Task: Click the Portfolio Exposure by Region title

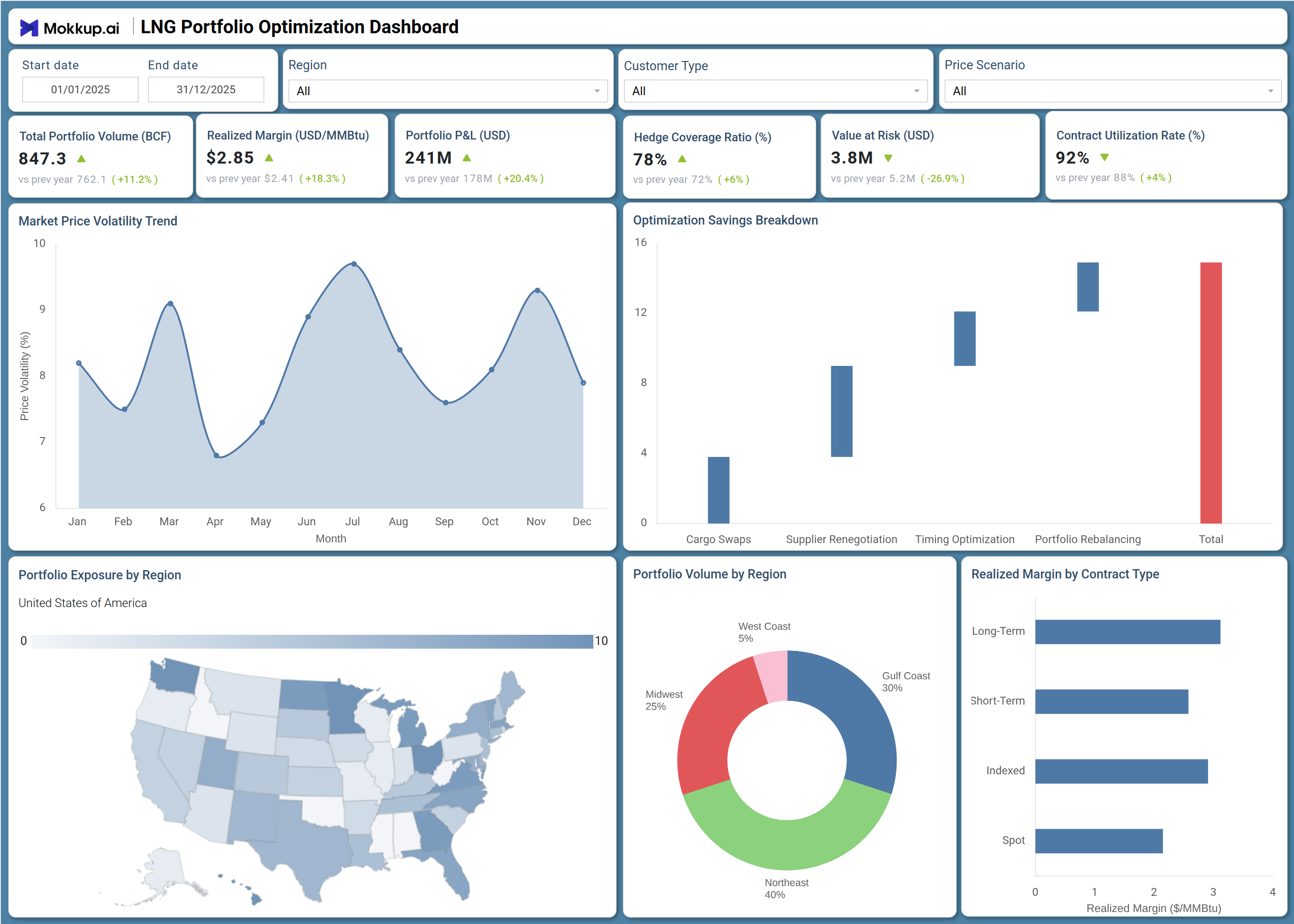Action: point(99,575)
